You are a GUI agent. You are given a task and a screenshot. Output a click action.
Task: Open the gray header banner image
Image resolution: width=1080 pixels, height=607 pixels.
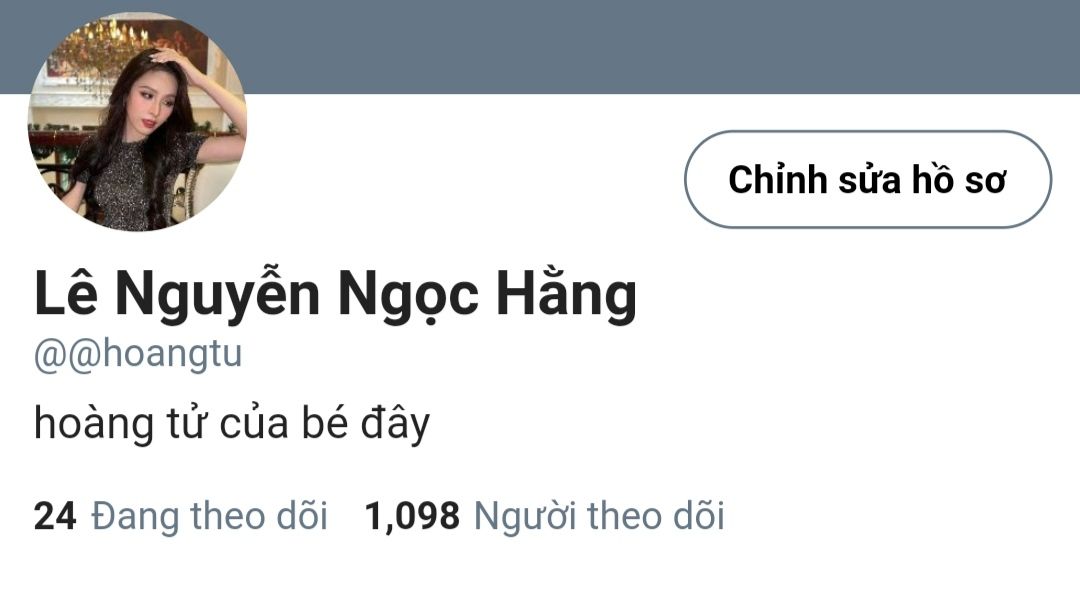661,46
